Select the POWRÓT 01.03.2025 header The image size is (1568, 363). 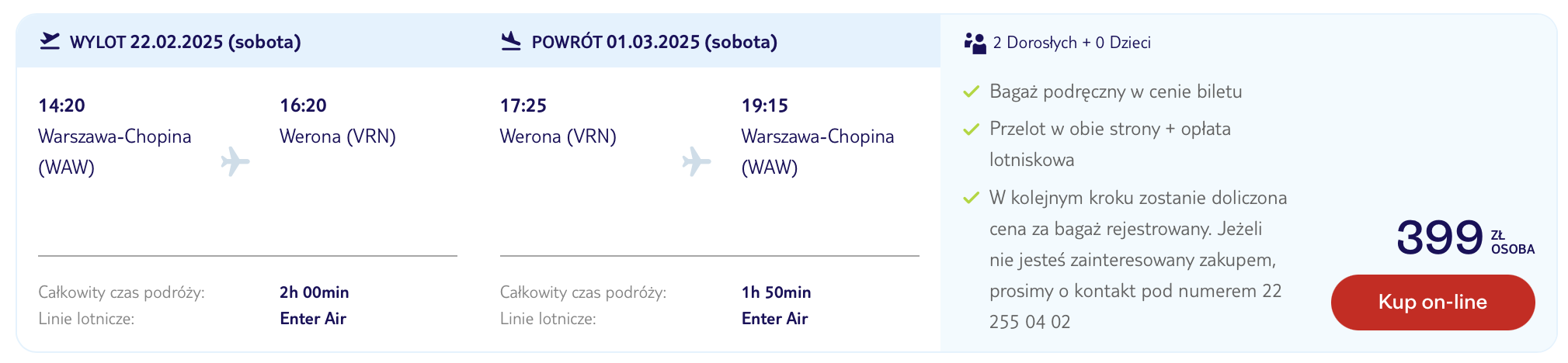pyautogui.click(x=654, y=42)
